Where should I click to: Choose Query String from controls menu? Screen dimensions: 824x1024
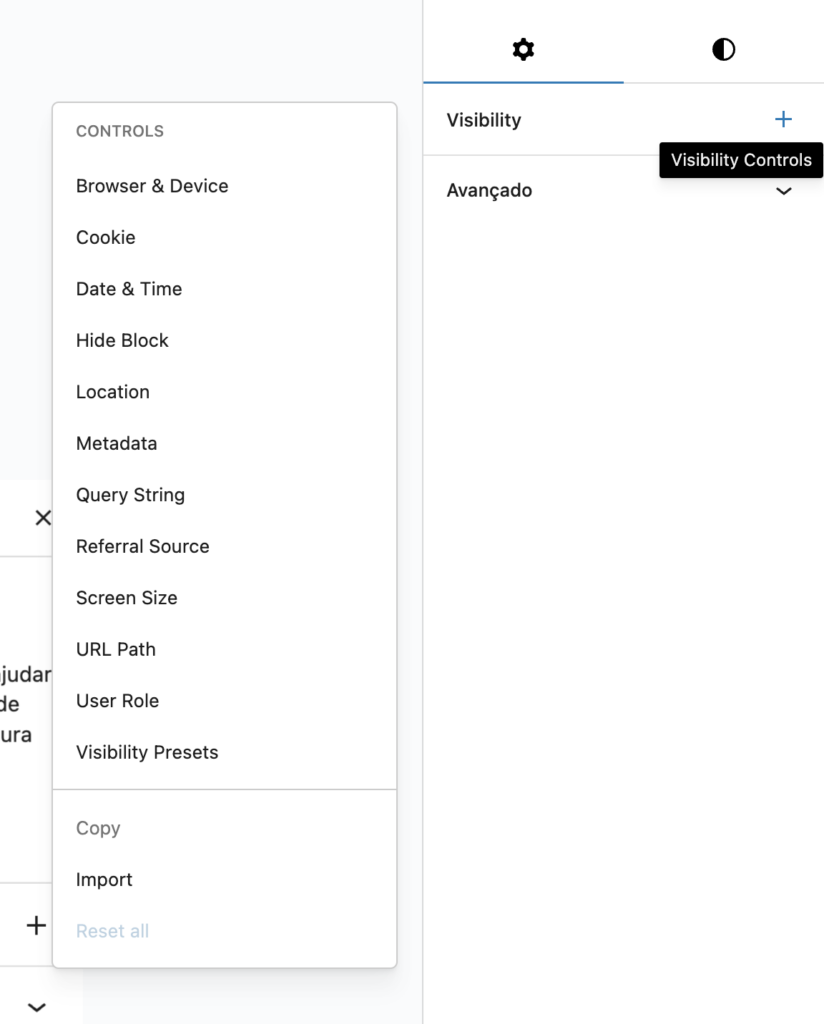tap(224, 495)
